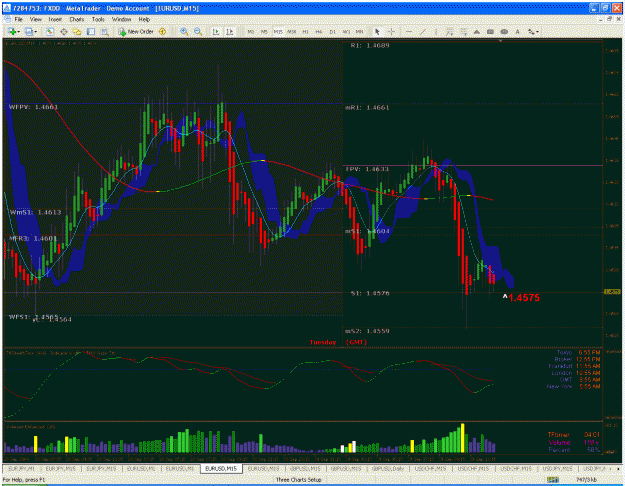Switch to the GBPUSD,Daily chart tab
Image resolution: width=625 pixels, height=486 pixels.
[388, 468]
